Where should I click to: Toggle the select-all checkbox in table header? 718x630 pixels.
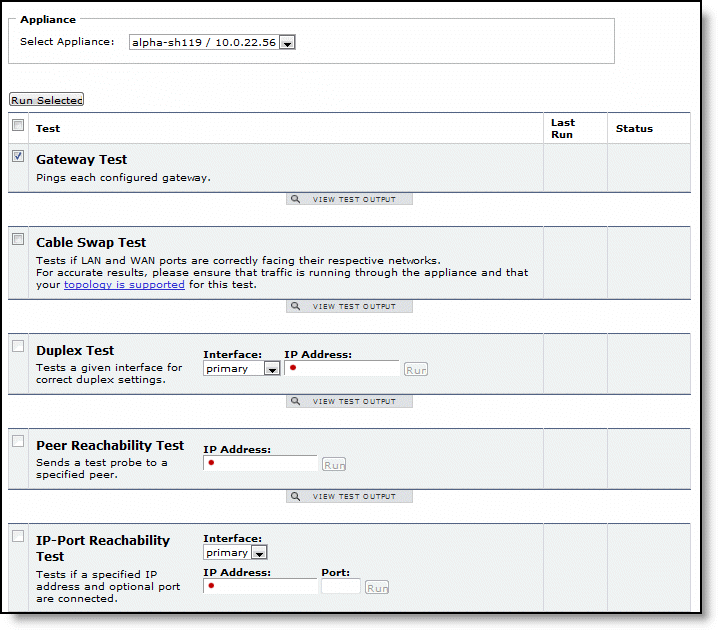click(18, 126)
